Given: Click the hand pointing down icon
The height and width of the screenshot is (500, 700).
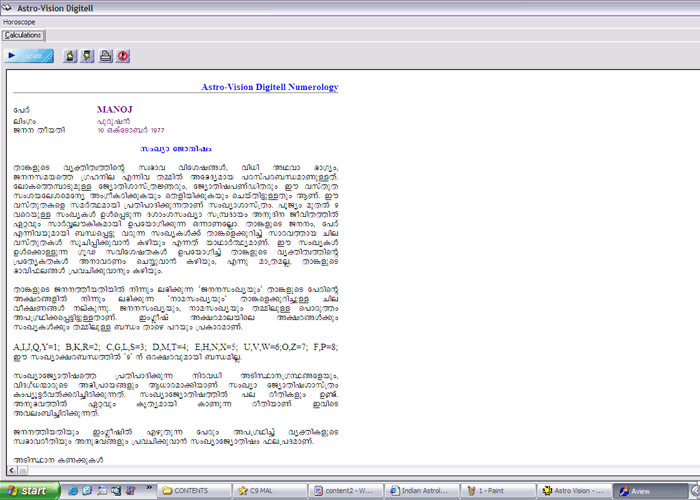Looking at the screenshot, I should 87,56.
